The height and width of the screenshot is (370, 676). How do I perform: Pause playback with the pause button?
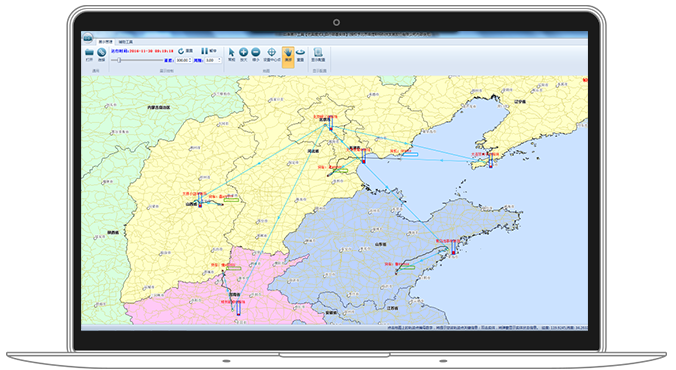(x=204, y=51)
